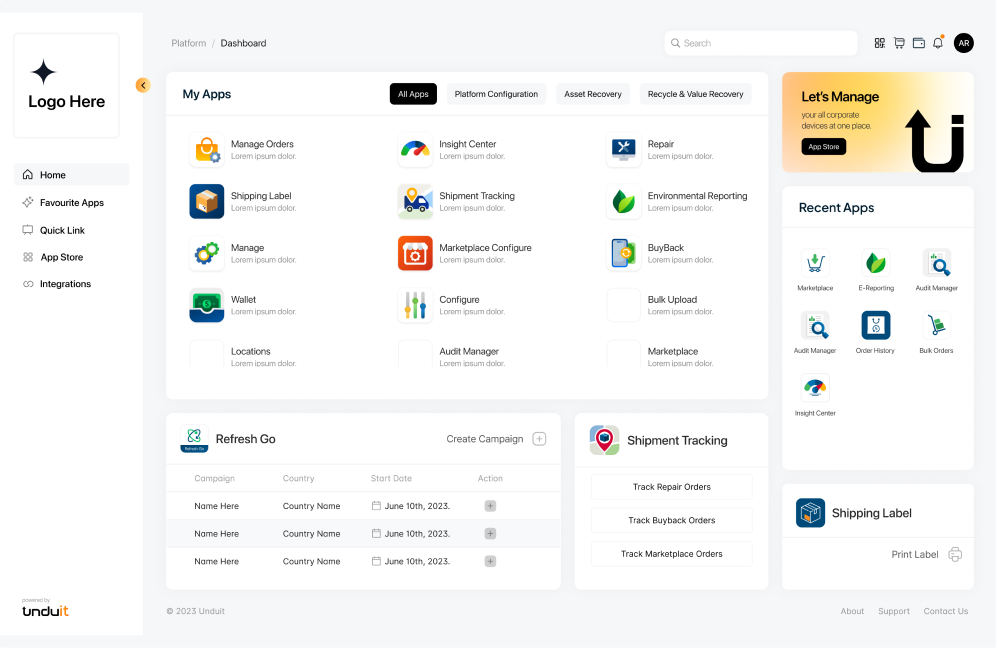Image resolution: width=997 pixels, height=648 pixels.
Task: Click the plus icon next to Create Campaign
Action: pyautogui.click(x=539, y=439)
